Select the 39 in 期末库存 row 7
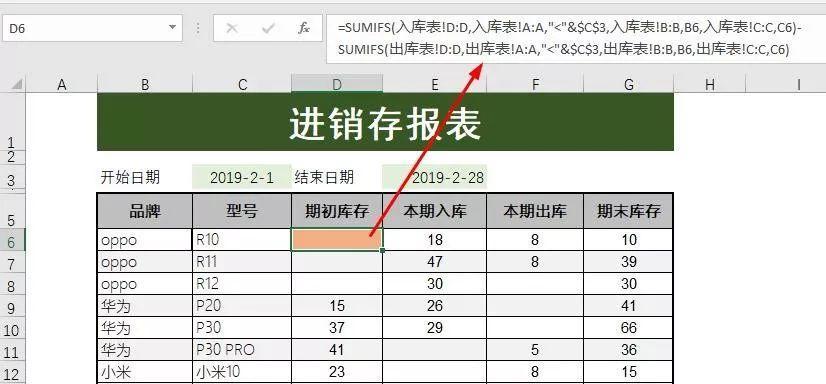 click(x=628, y=262)
